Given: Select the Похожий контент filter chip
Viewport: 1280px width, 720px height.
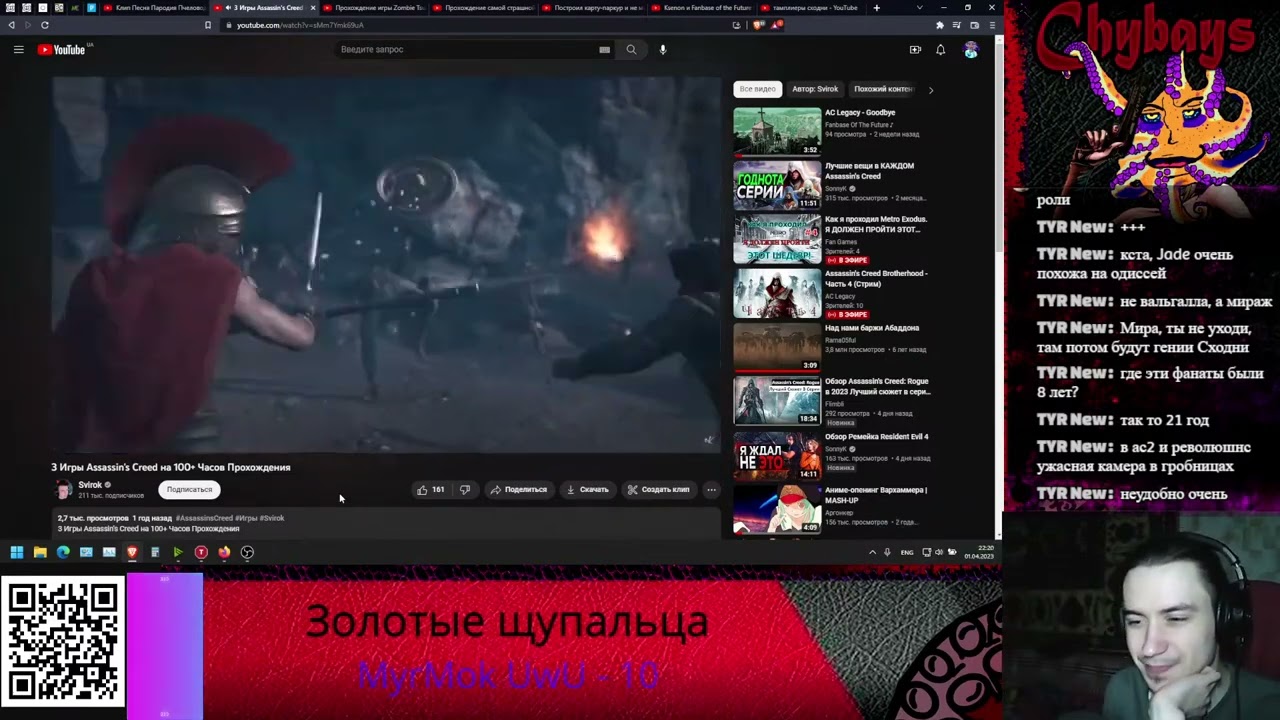Looking at the screenshot, I should (x=884, y=89).
